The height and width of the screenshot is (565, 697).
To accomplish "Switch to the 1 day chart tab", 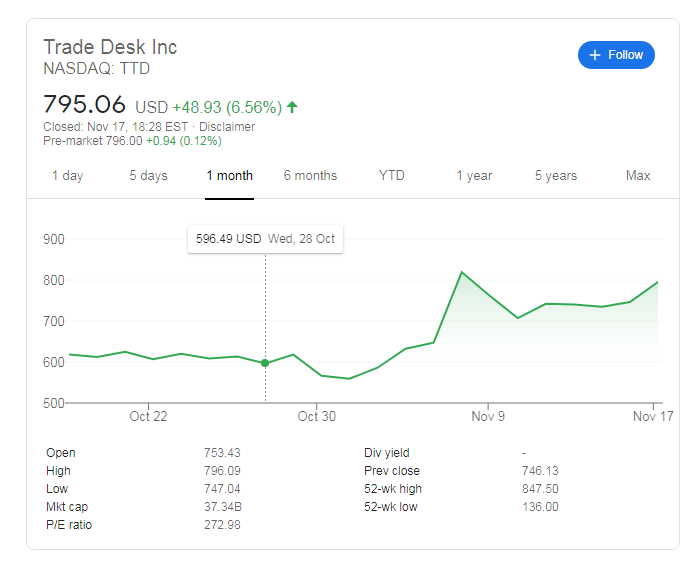I will (x=68, y=176).
